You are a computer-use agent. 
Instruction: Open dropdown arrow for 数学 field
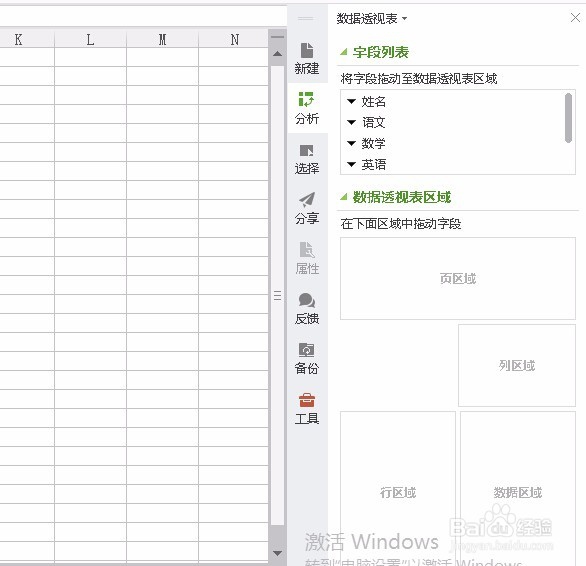click(x=351, y=143)
